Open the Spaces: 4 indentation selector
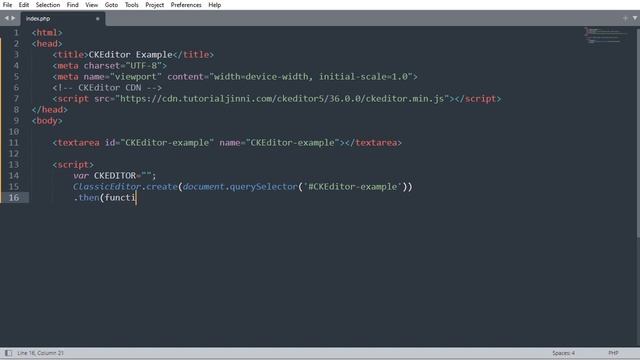This screenshot has width=640, height=360. click(564, 353)
